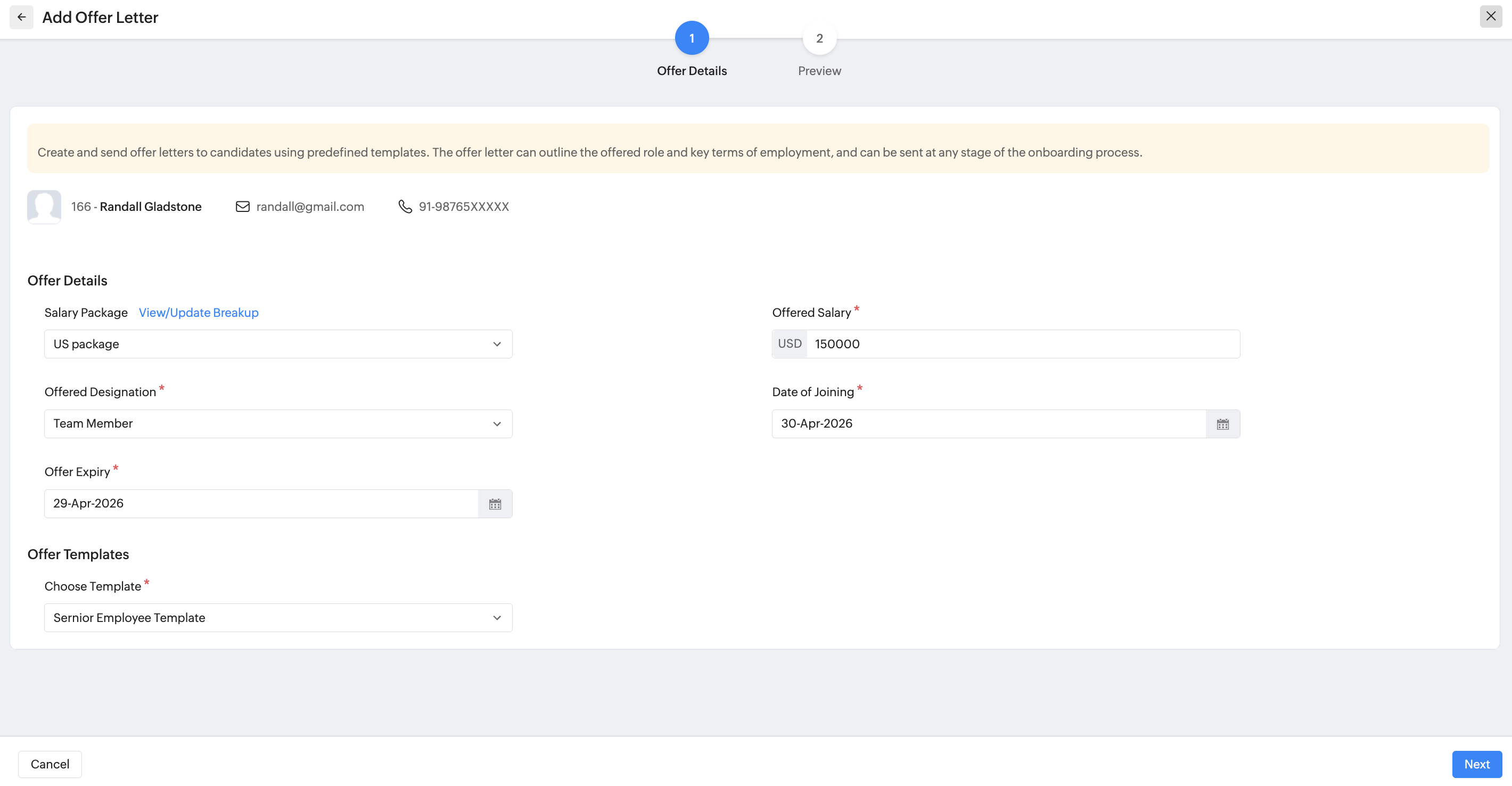Click the email envelope icon
1512x786 pixels.
coord(242,207)
